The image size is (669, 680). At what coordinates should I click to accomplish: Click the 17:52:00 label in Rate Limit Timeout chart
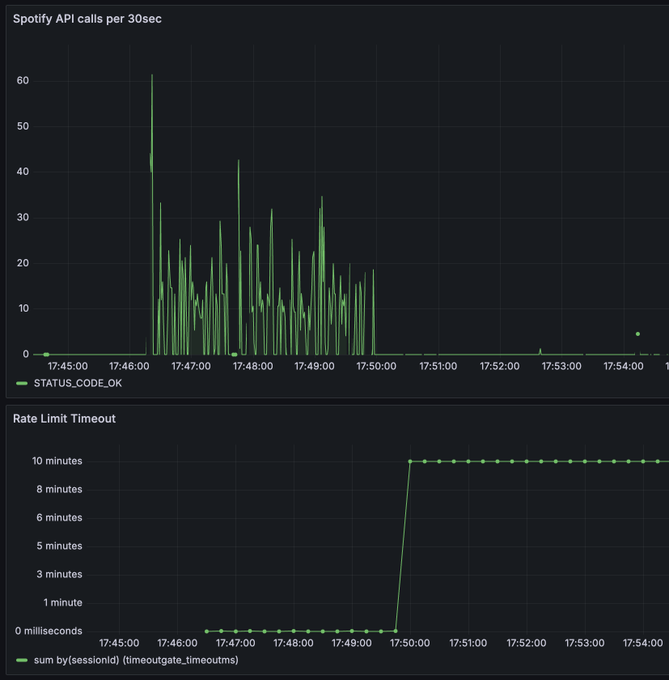(526, 643)
